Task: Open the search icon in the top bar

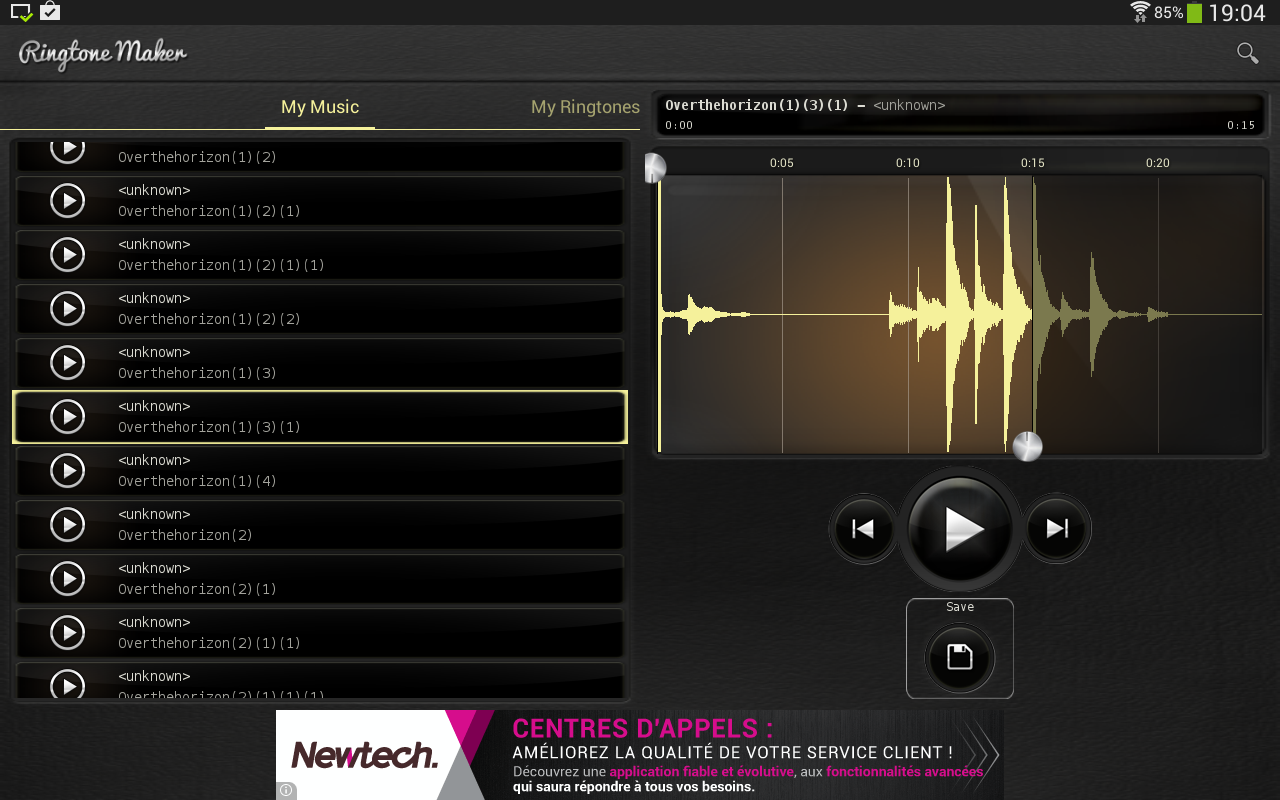Action: click(x=1246, y=52)
